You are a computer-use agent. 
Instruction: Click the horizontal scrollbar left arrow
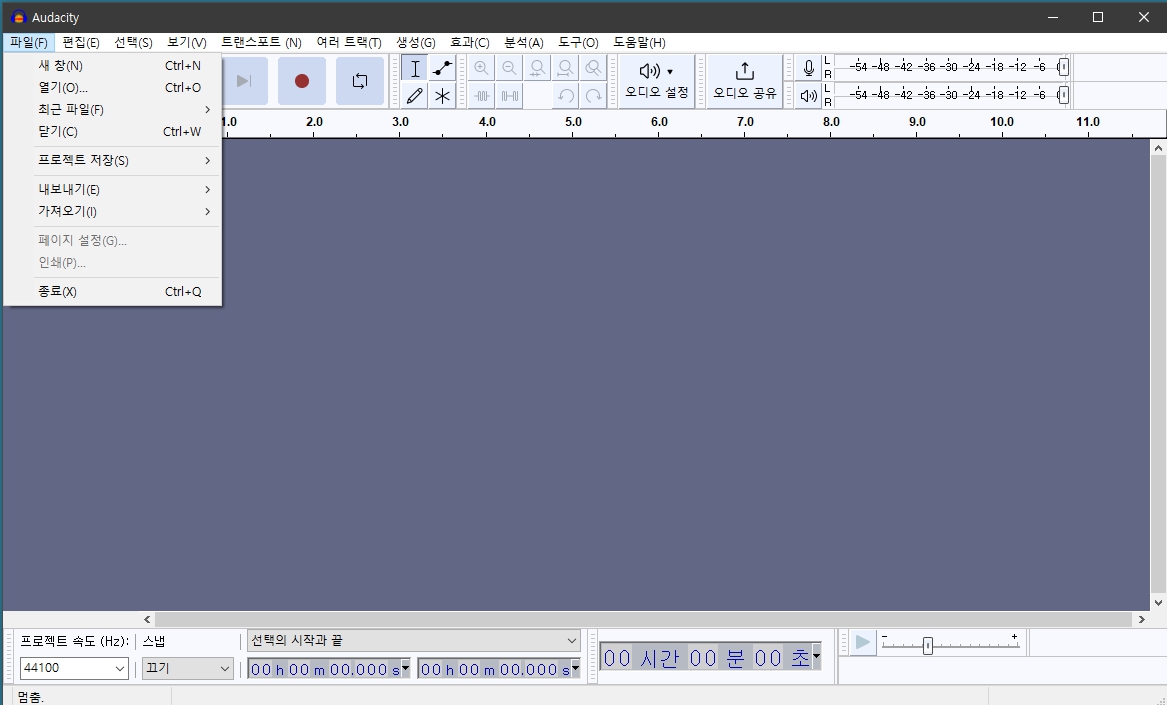click(x=147, y=619)
